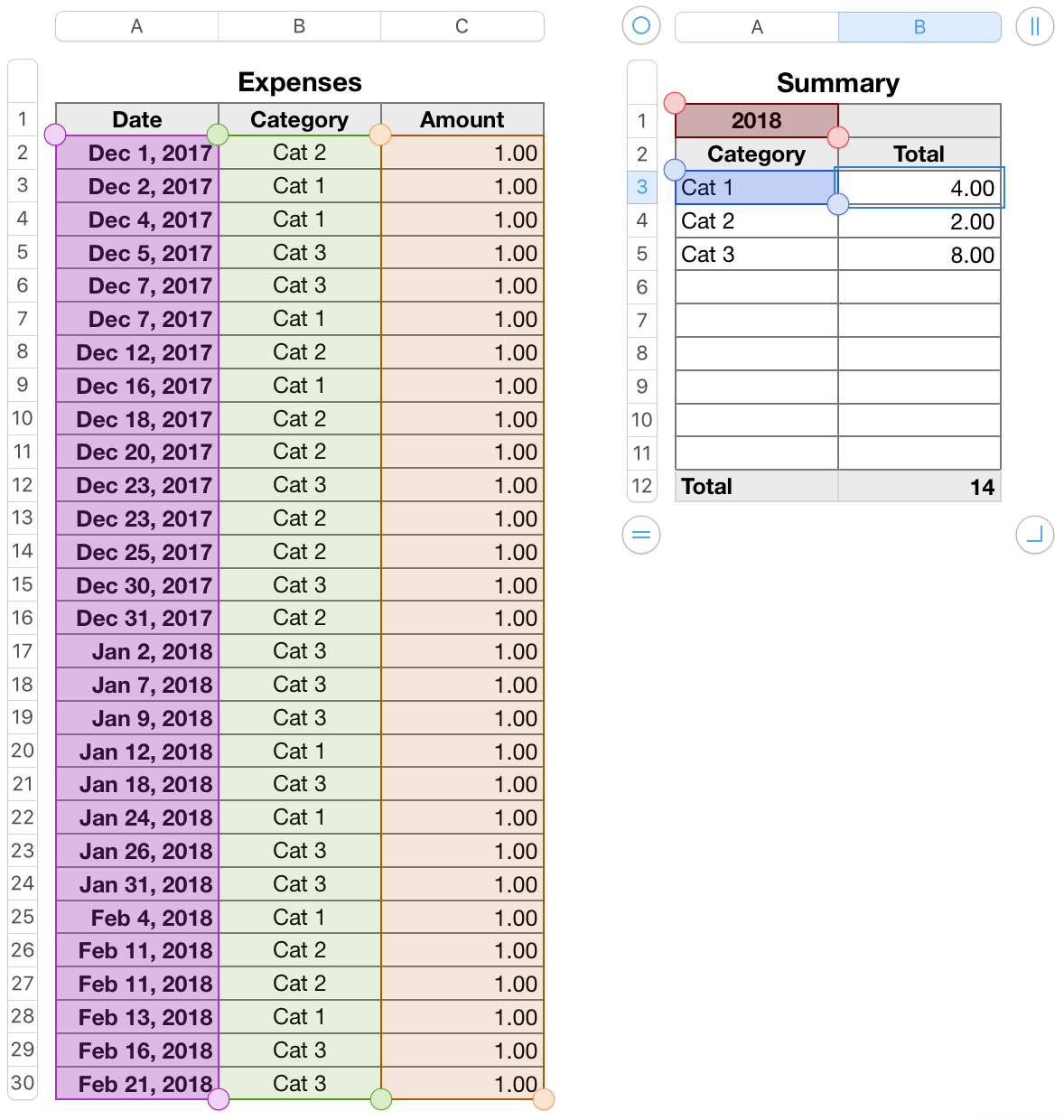Click the circular table handle above the Summary table
1064x1120 pixels.
pyautogui.click(x=641, y=26)
